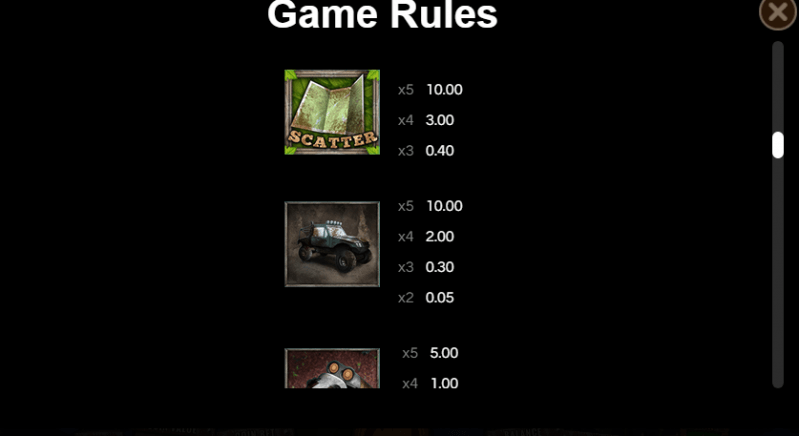Click scrollbar track above the thumb

coord(778,87)
